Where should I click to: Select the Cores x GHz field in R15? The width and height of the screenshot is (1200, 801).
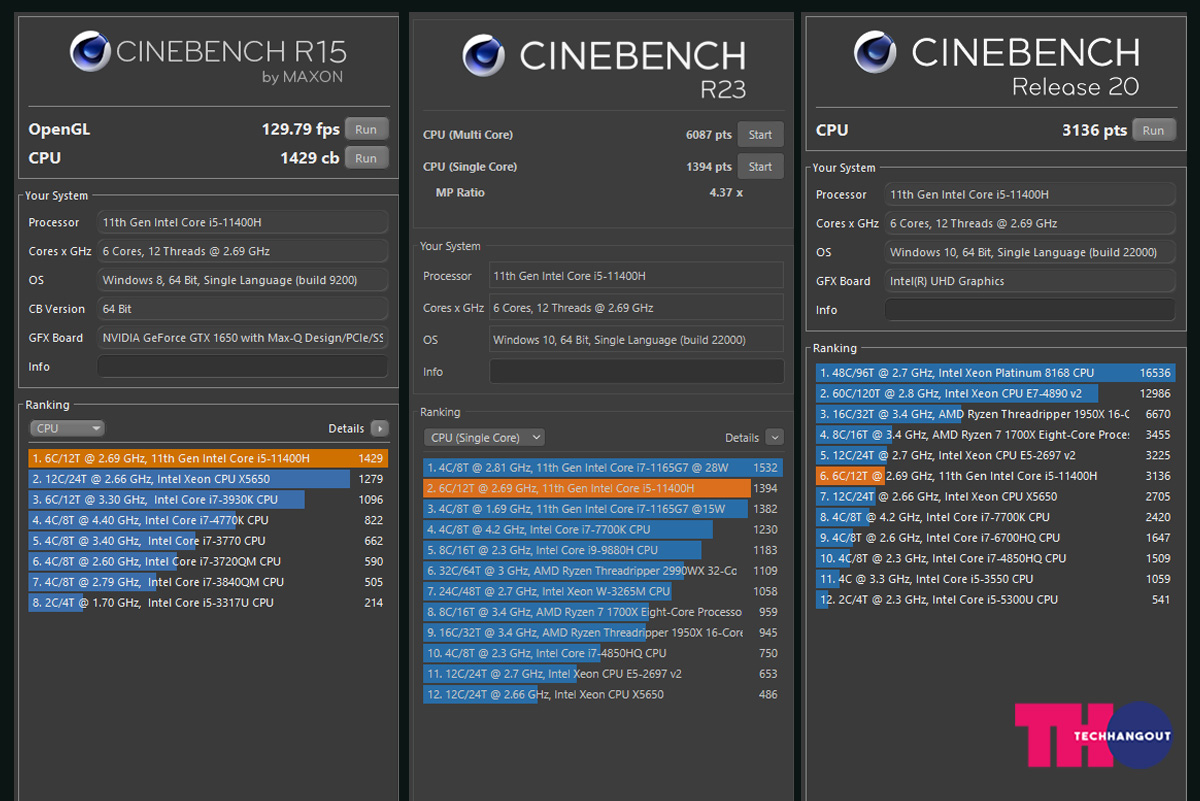(242, 251)
